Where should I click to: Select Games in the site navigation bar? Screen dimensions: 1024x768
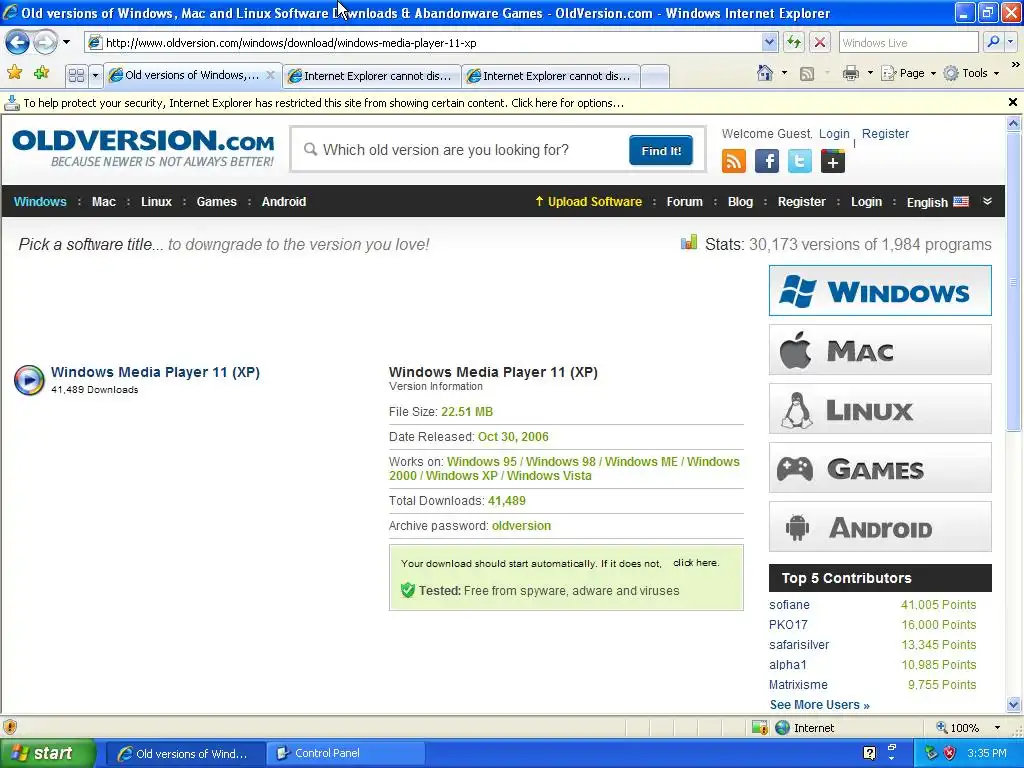[x=216, y=202]
